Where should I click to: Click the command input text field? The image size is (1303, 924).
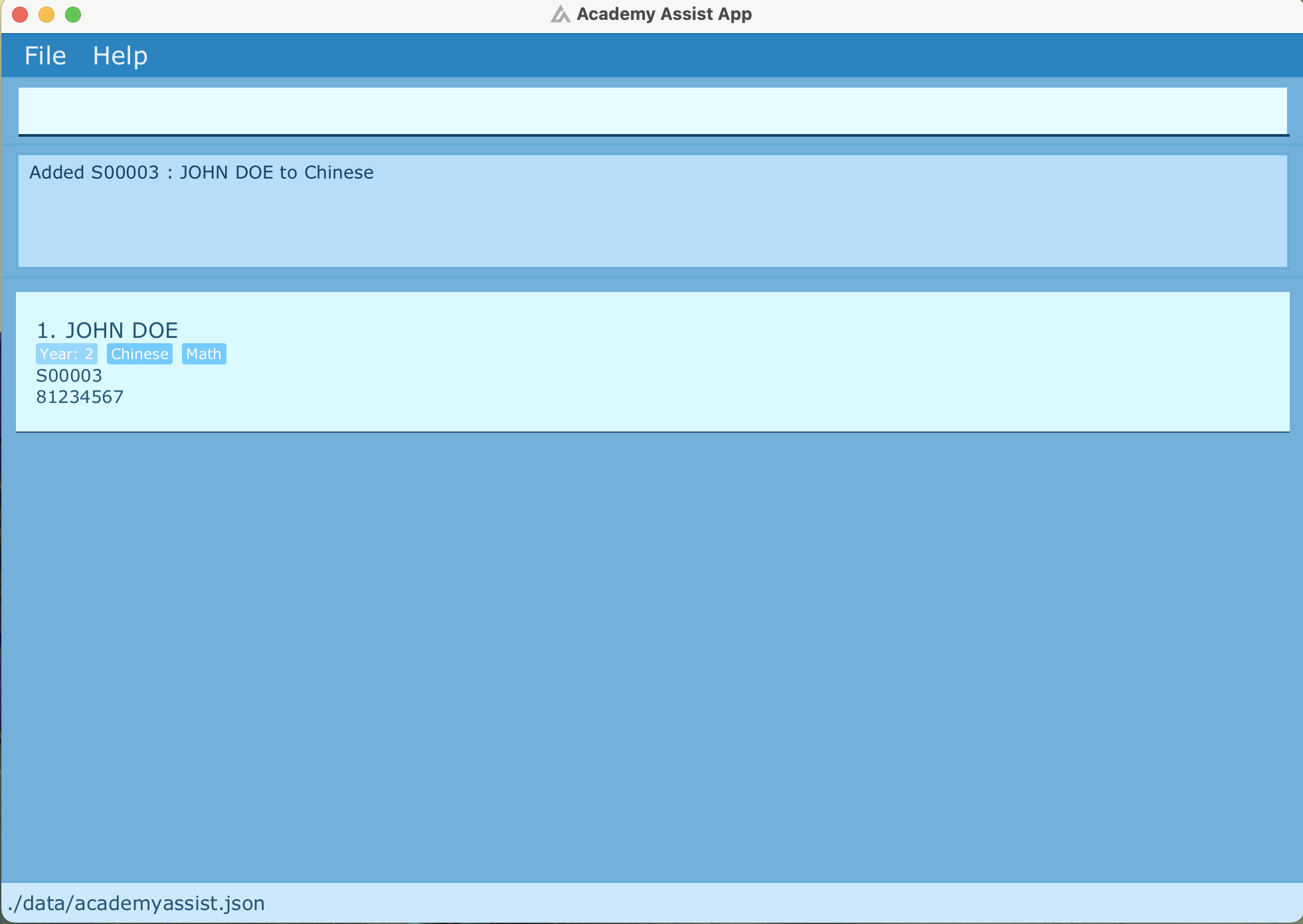point(653,111)
